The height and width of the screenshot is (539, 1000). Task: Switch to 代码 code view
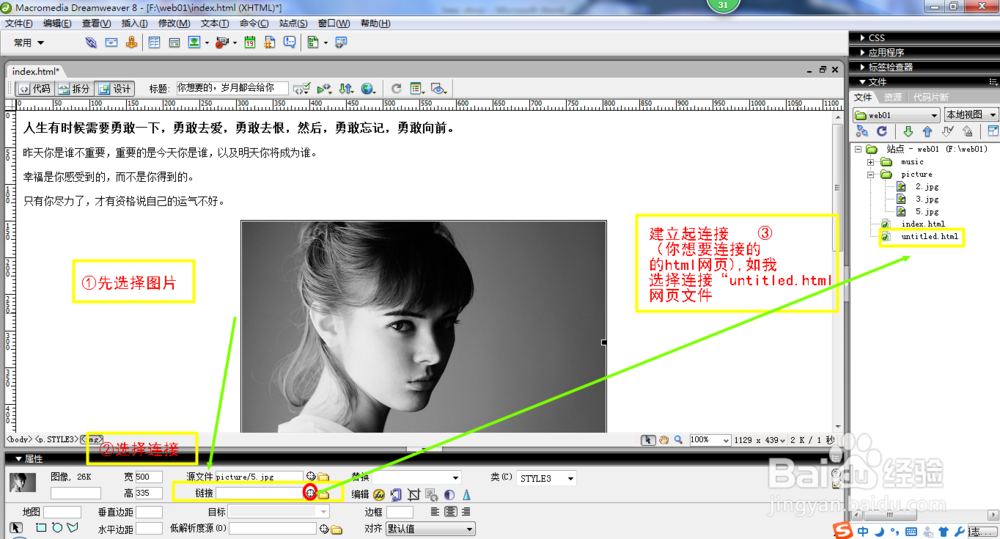pyautogui.click(x=34, y=89)
